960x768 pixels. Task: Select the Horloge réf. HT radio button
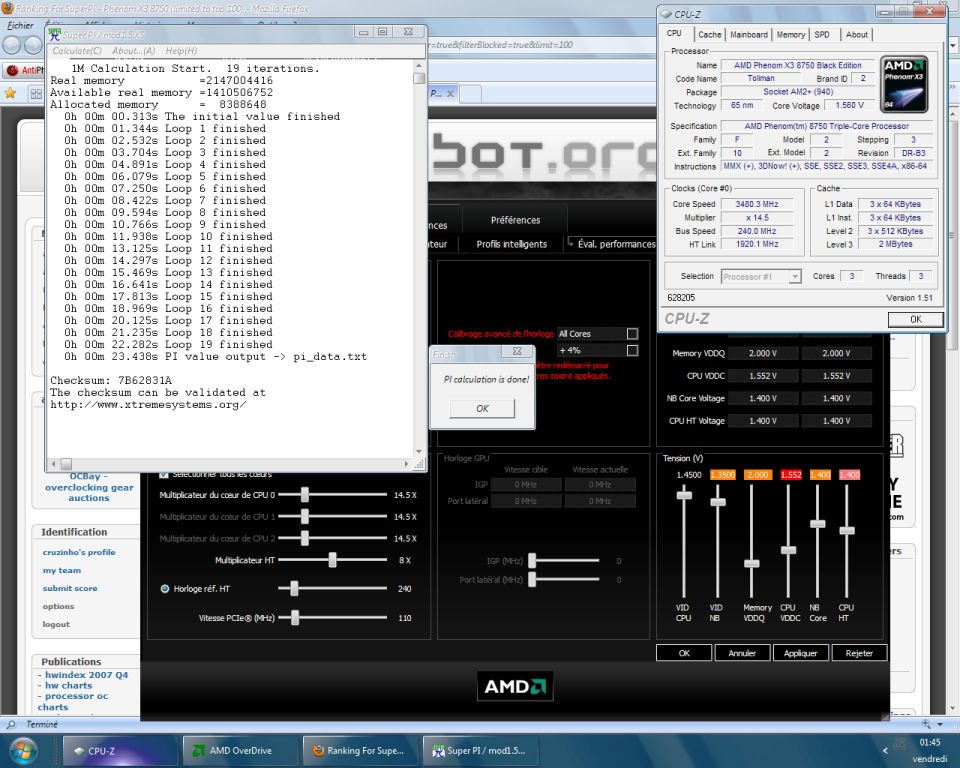pos(165,589)
